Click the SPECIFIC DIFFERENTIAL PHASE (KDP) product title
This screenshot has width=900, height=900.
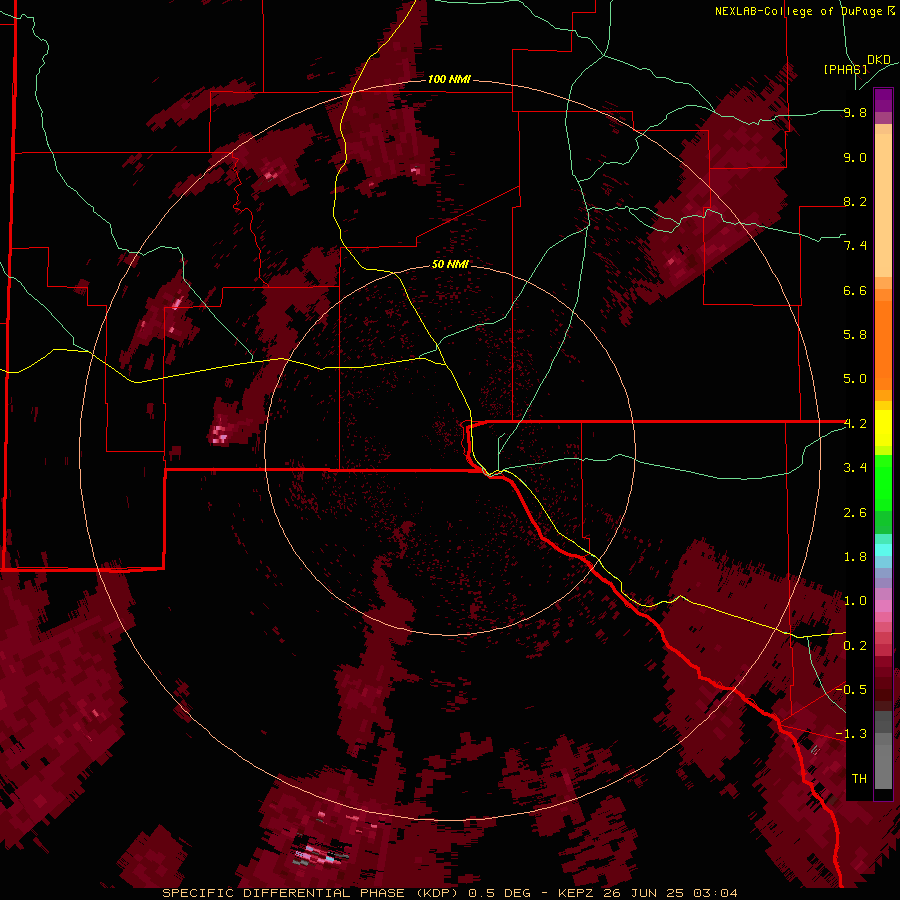coord(308,893)
